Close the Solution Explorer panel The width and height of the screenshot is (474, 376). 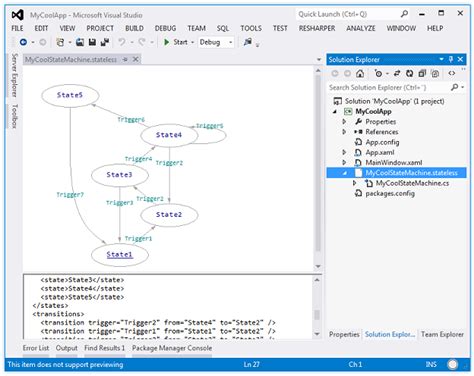click(460, 59)
